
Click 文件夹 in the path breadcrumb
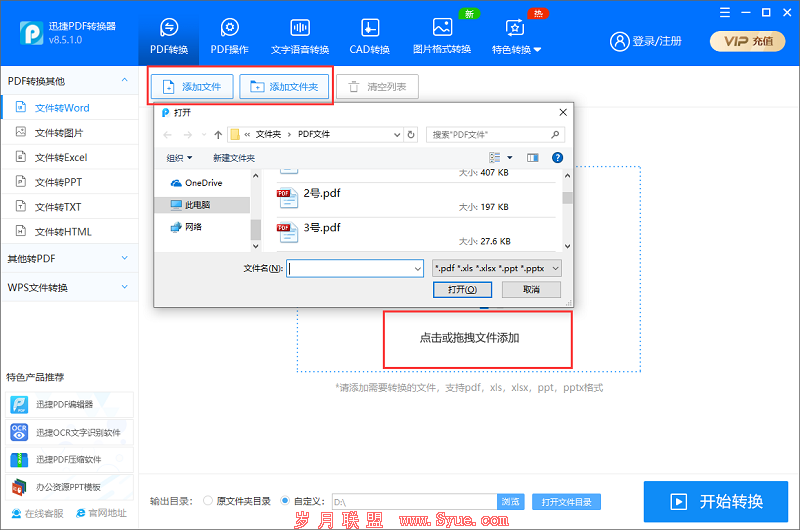pos(268,134)
